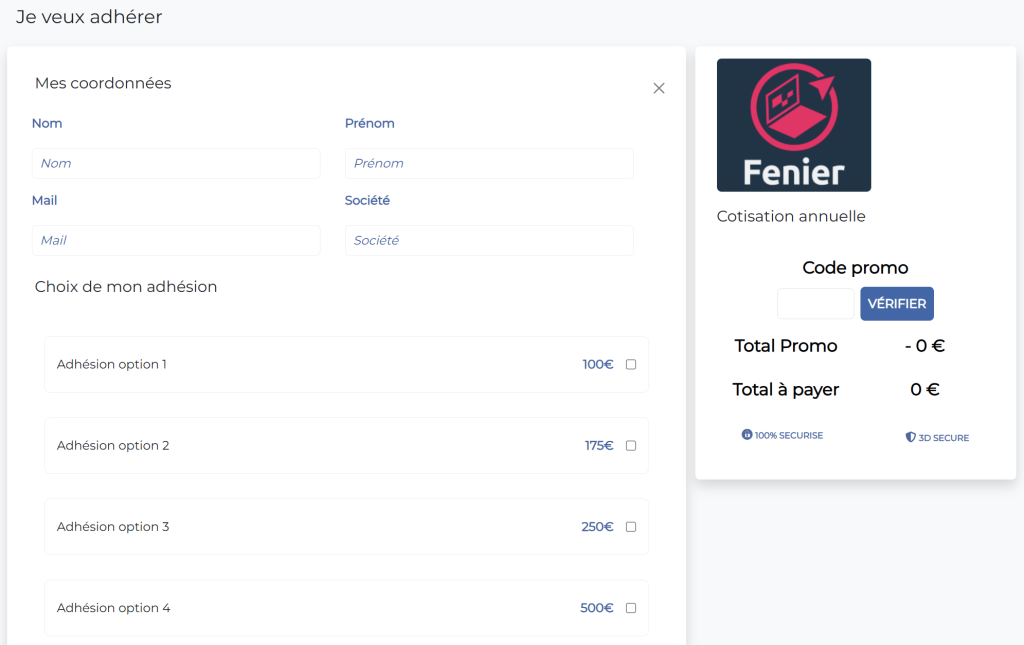The width and height of the screenshot is (1024, 645).
Task: Click the Fenier logo image
Action: 794,125
